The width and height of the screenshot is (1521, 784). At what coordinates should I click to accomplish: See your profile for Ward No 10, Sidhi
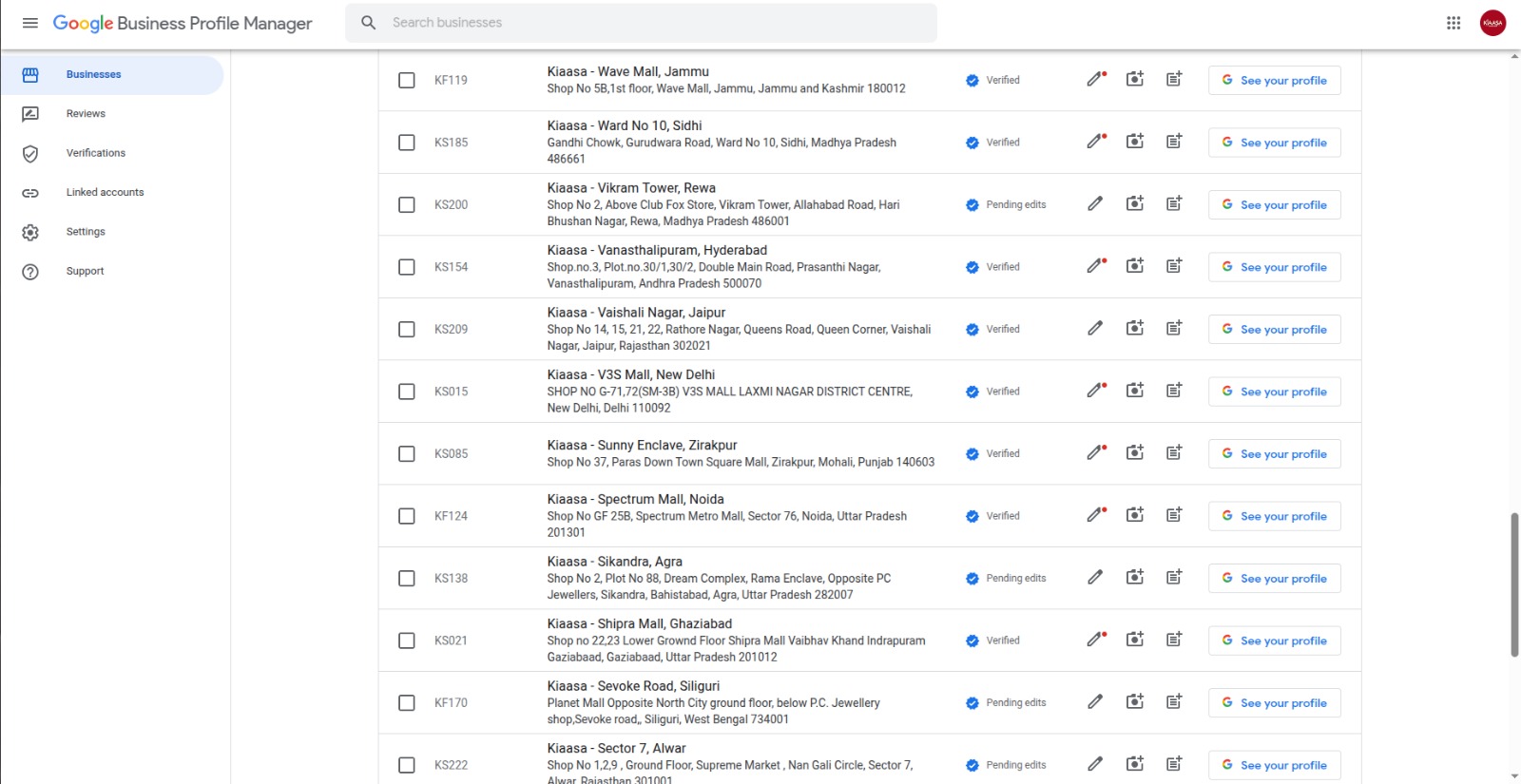click(x=1274, y=143)
